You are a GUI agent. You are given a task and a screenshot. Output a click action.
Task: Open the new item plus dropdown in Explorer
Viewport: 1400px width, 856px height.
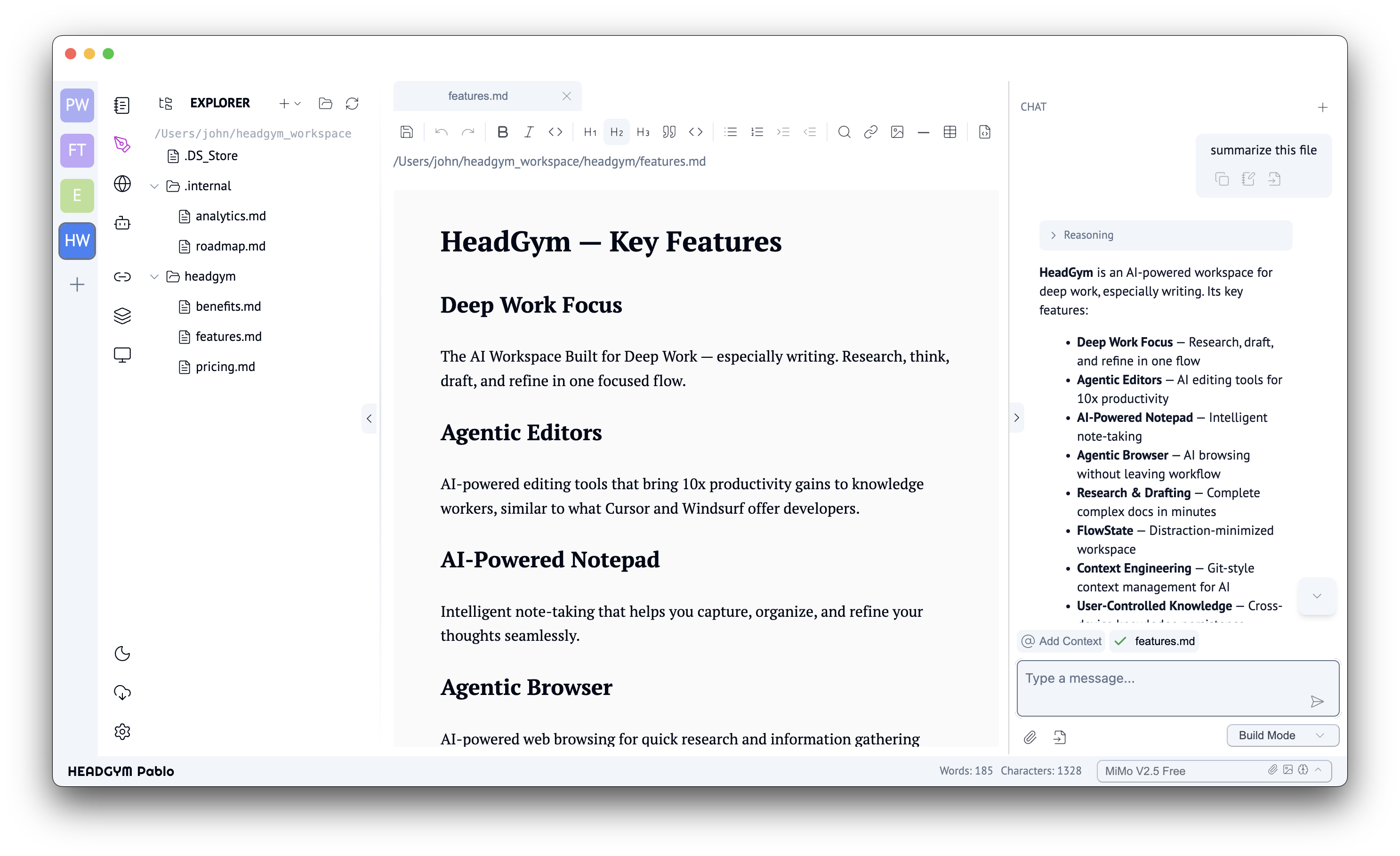290,104
